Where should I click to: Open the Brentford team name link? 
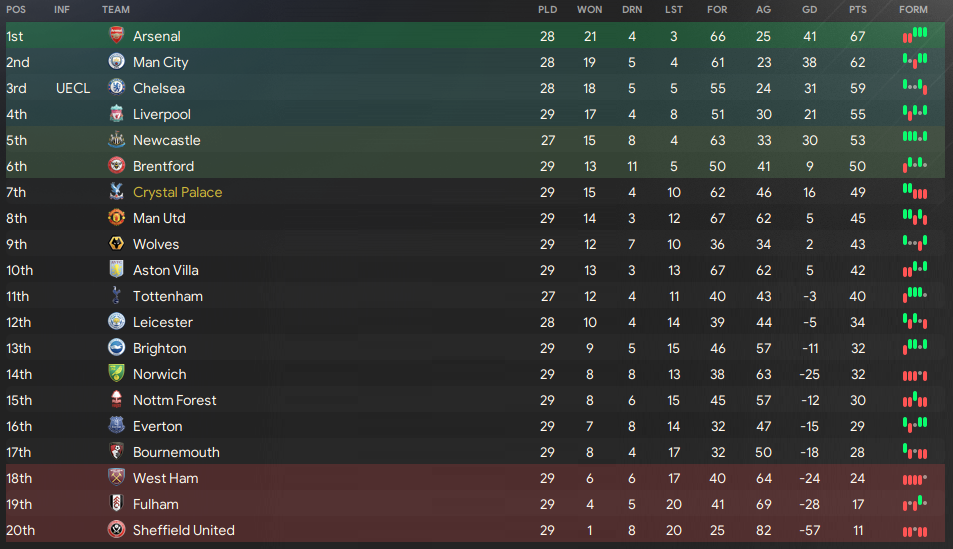163,166
